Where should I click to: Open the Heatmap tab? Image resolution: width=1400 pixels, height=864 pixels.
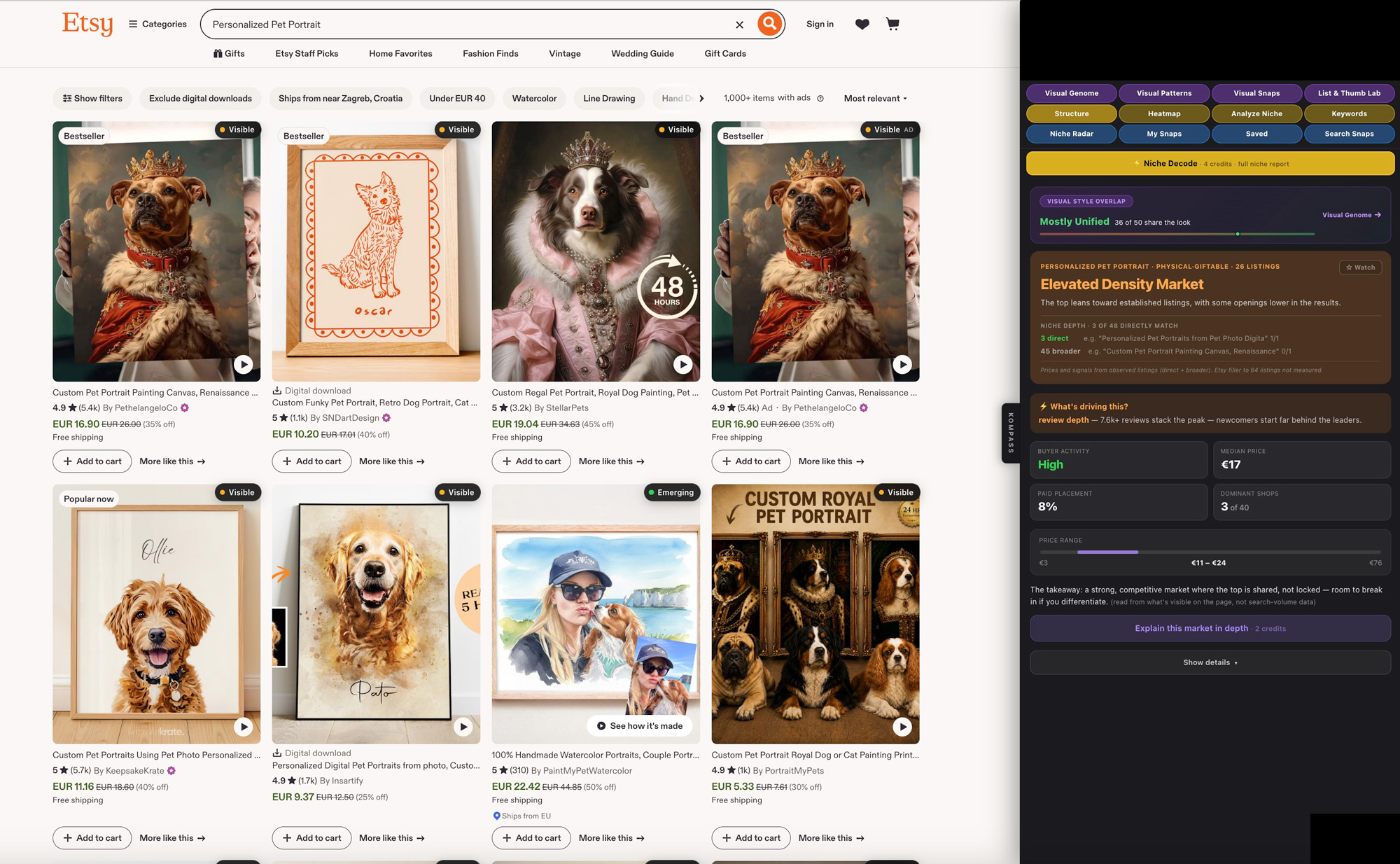1163,113
